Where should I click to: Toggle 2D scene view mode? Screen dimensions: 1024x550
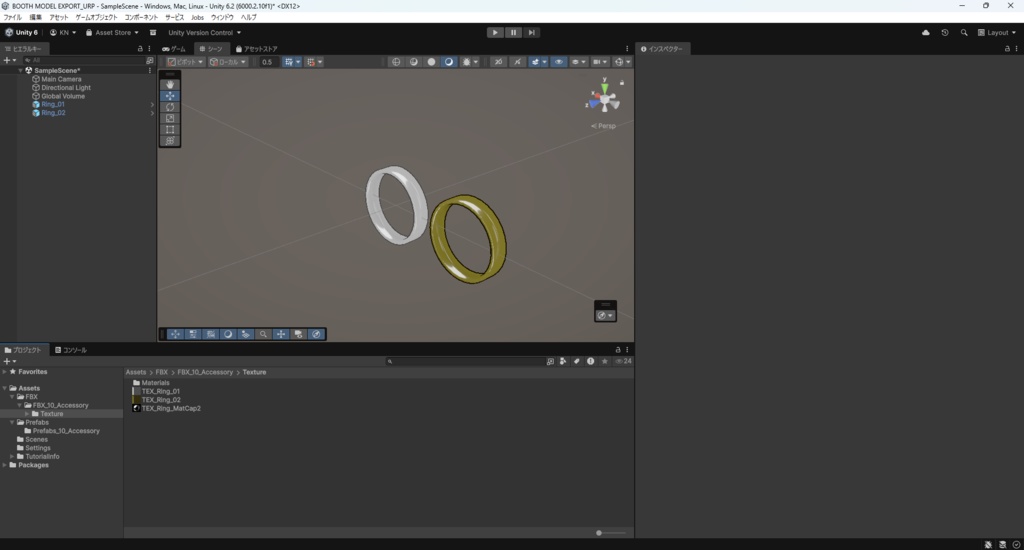[x=498, y=62]
